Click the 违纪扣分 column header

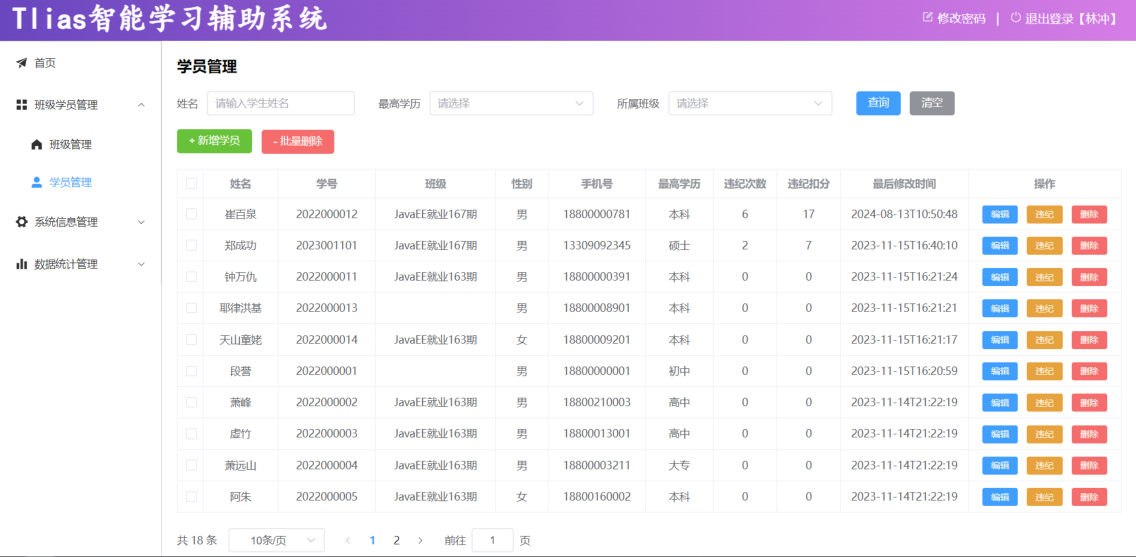point(809,184)
